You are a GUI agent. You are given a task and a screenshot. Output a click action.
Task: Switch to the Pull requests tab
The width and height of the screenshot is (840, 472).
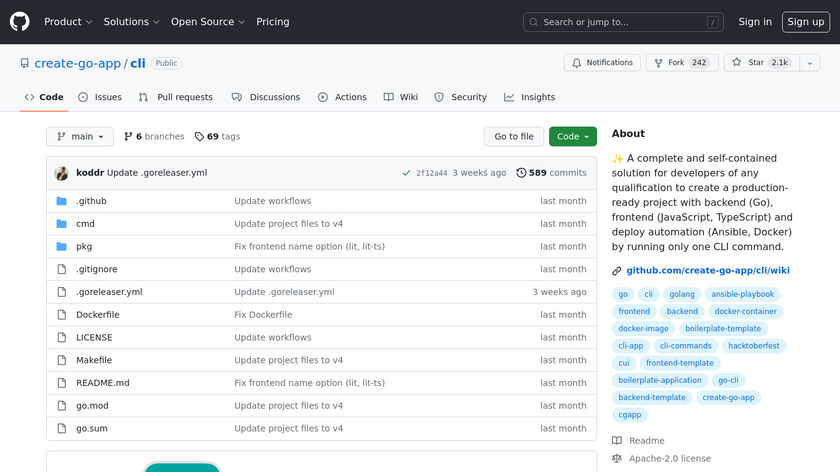point(175,97)
